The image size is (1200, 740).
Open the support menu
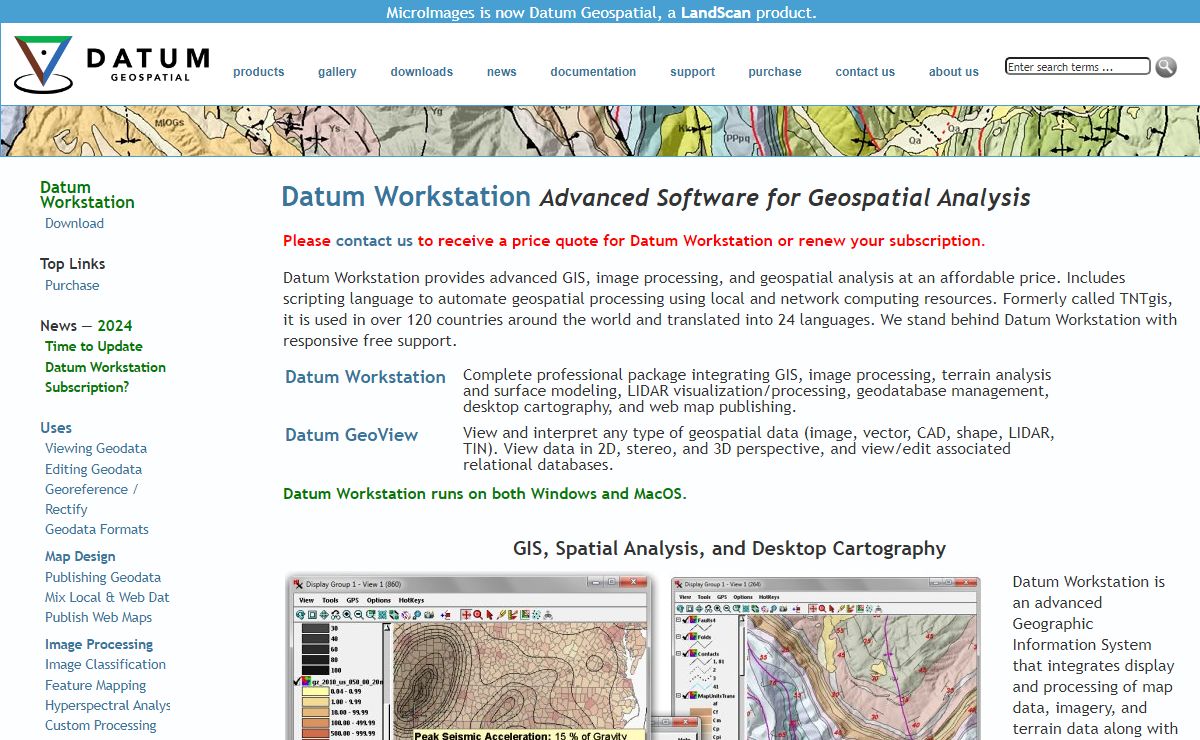click(693, 72)
